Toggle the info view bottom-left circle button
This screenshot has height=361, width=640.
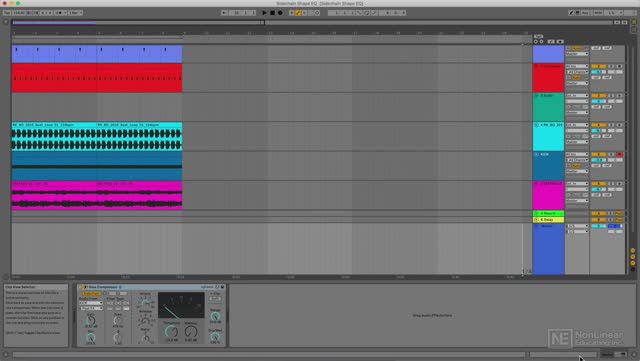6,354
